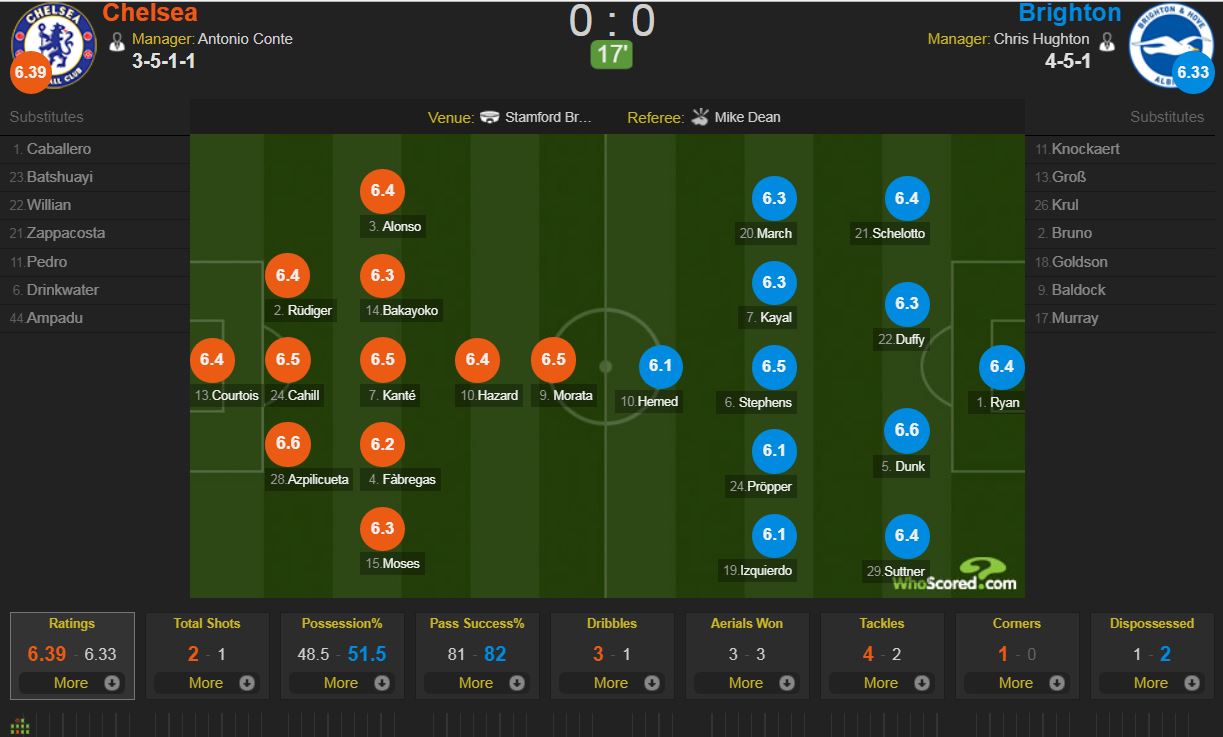Expand More under Possession%
Viewport: 1223px width, 737px height.
(342, 683)
